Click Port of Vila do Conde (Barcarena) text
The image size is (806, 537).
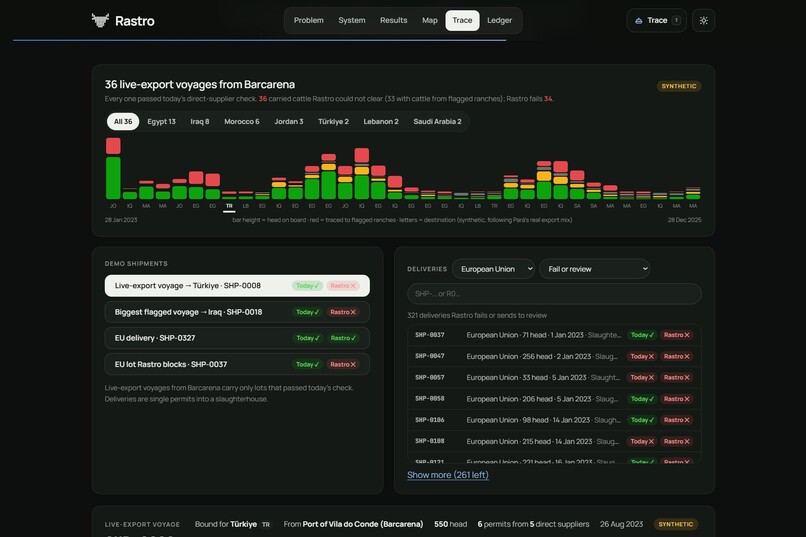[362, 524]
